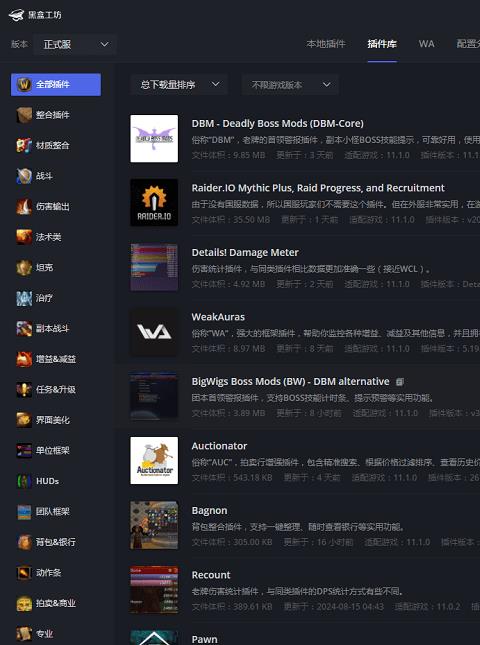
Task: Click the 黑盒工坊 app logo
Action: click(x=16, y=15)
